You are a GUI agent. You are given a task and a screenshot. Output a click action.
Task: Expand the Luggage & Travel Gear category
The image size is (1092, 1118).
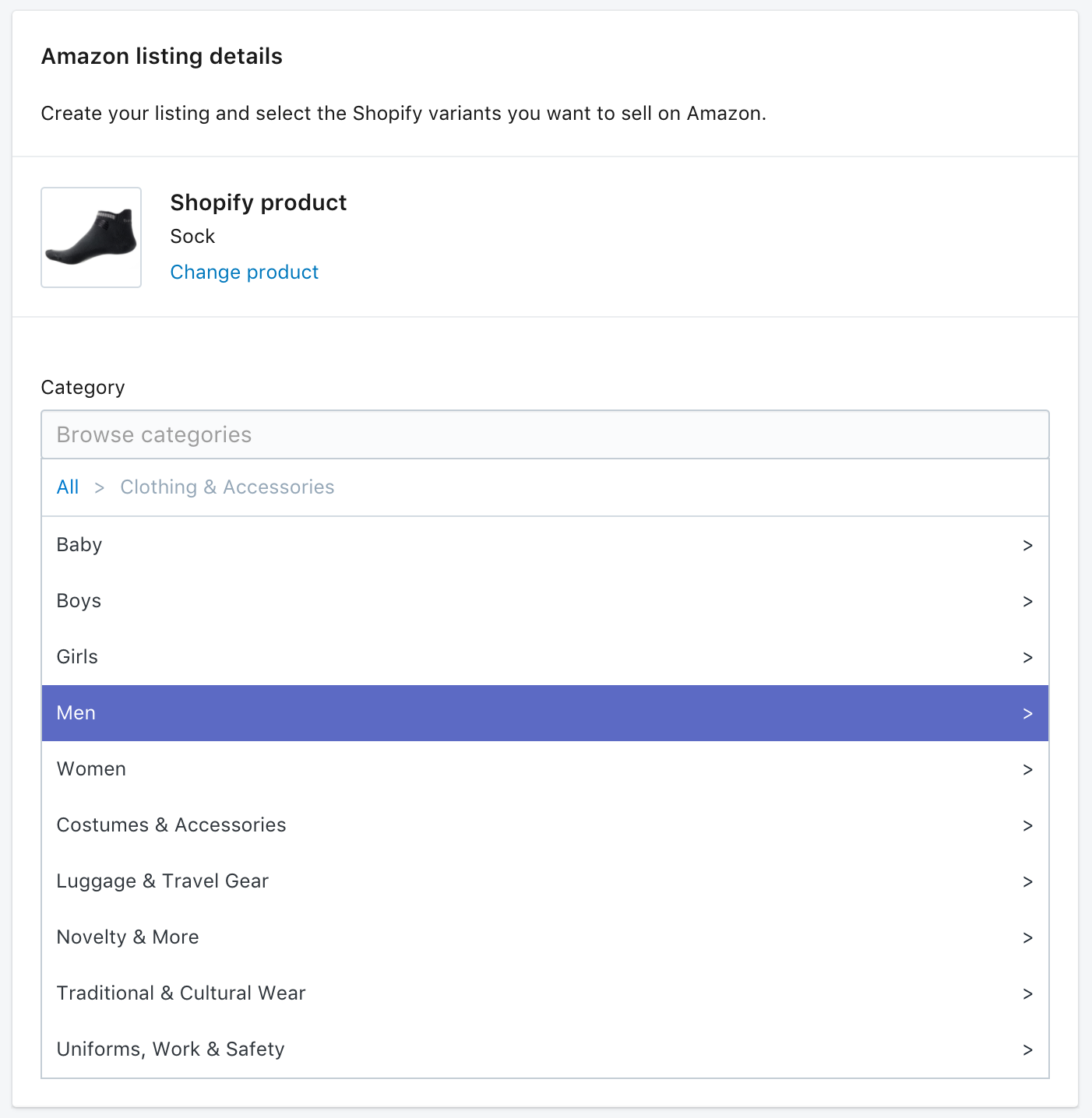1028,881
